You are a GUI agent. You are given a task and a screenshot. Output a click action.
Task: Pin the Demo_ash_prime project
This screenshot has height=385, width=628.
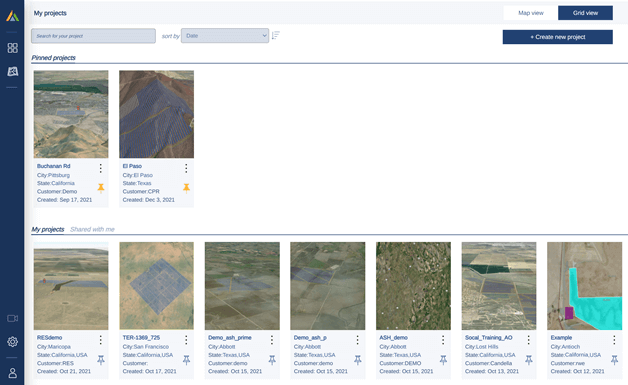pyautogui.click(x=272, y=360)
